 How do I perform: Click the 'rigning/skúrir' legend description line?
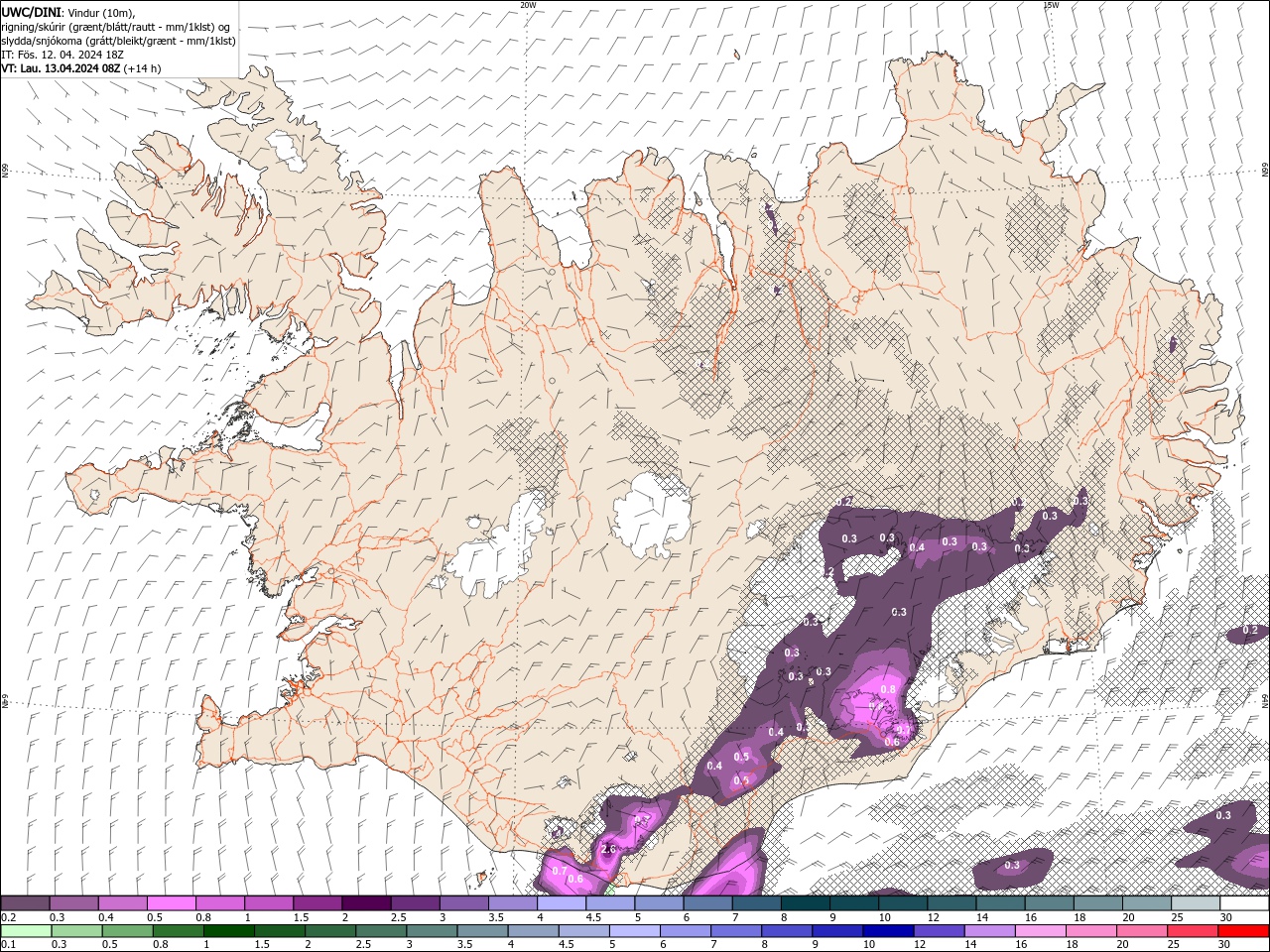(115, 27)
